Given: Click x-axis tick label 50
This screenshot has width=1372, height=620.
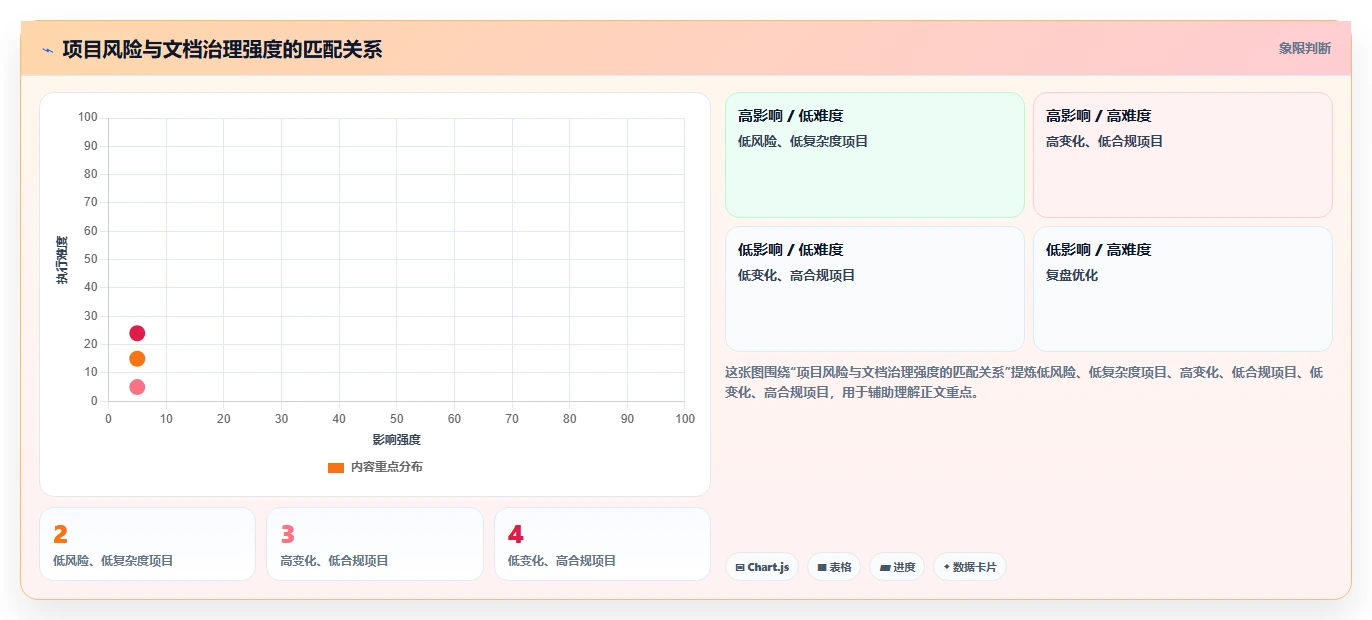Looking at the screenshot, I should [397, 418].
